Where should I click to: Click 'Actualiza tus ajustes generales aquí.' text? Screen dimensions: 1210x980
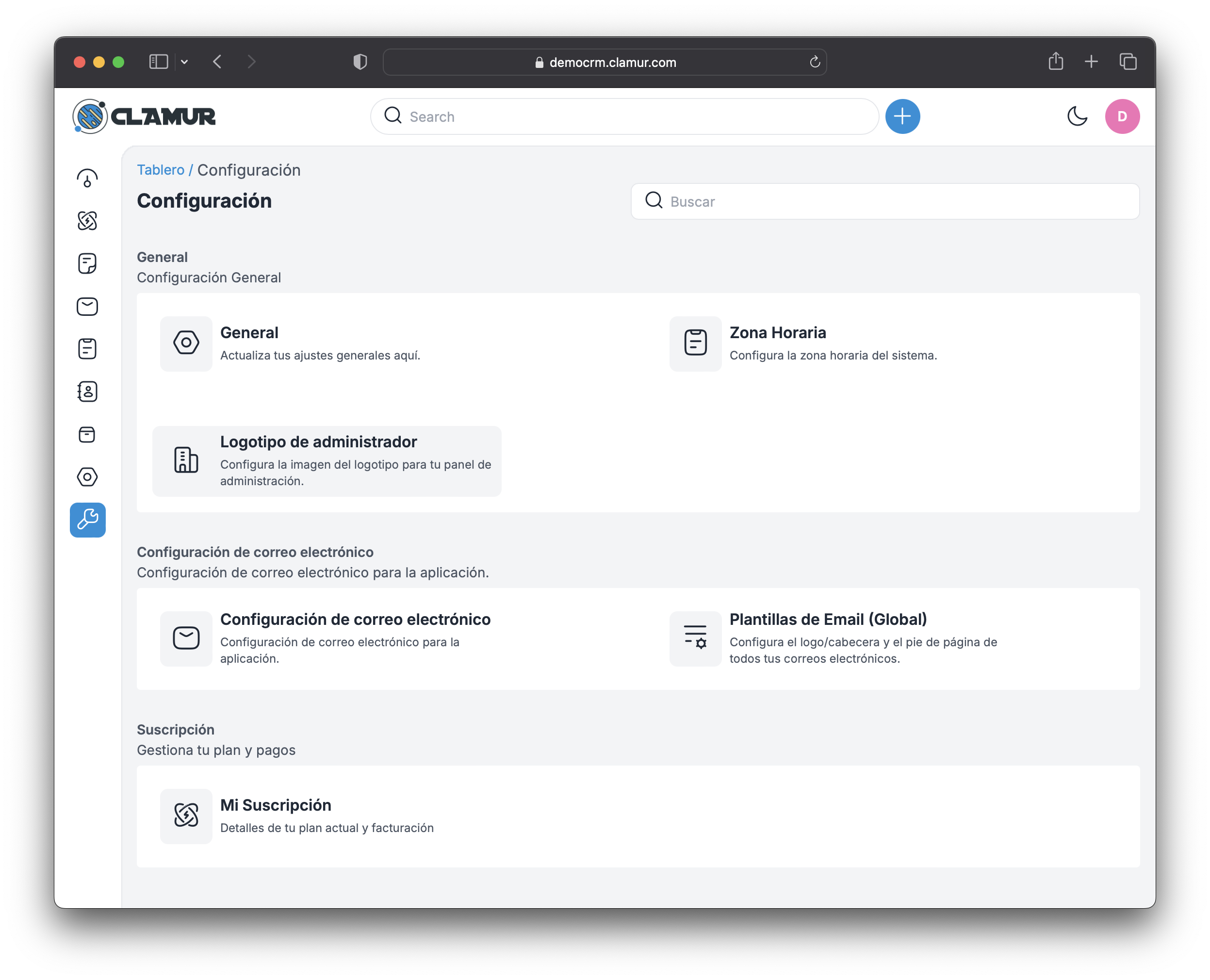pos(320,355)
